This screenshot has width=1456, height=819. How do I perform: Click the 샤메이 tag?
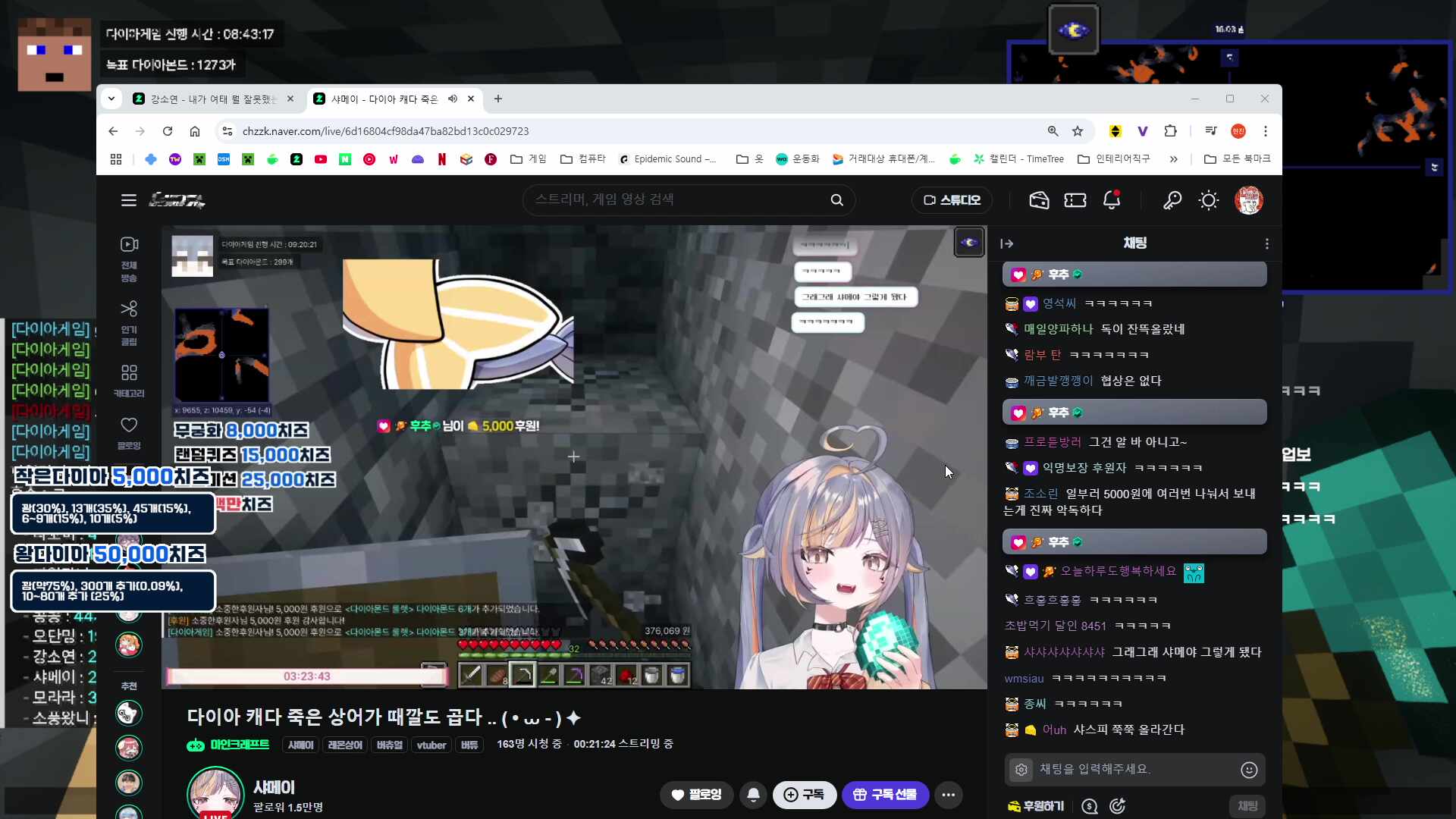[x=301, y=745]
